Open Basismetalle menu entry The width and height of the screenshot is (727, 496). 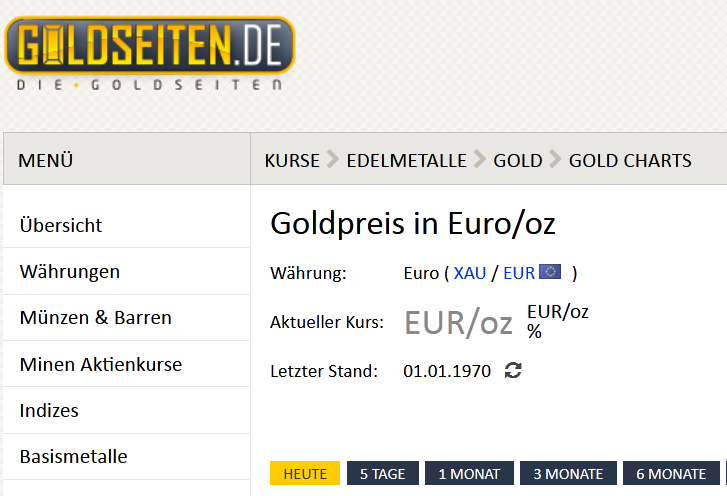click(x=74, y=457)
